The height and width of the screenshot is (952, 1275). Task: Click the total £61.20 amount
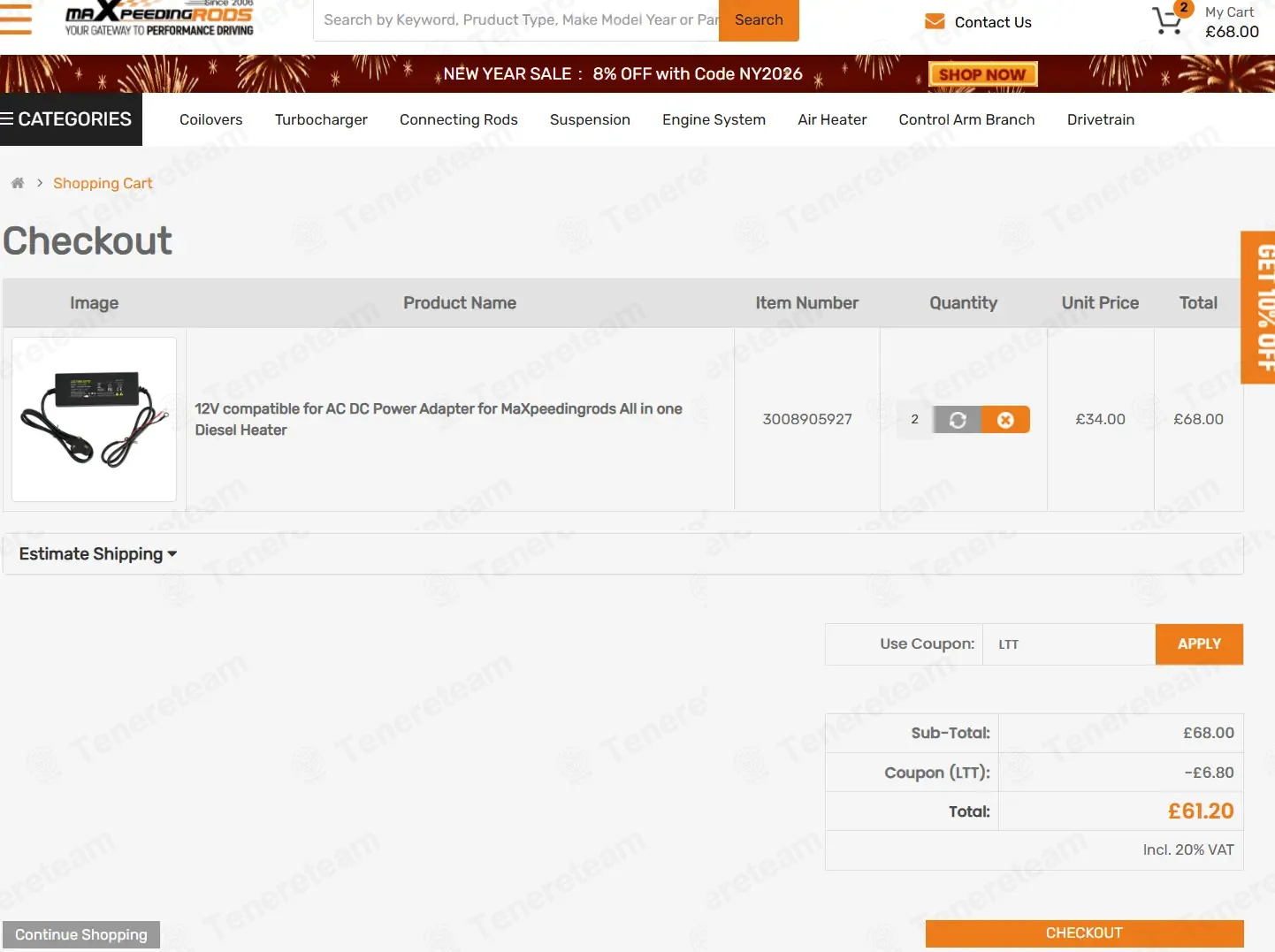pos(1201,811)
